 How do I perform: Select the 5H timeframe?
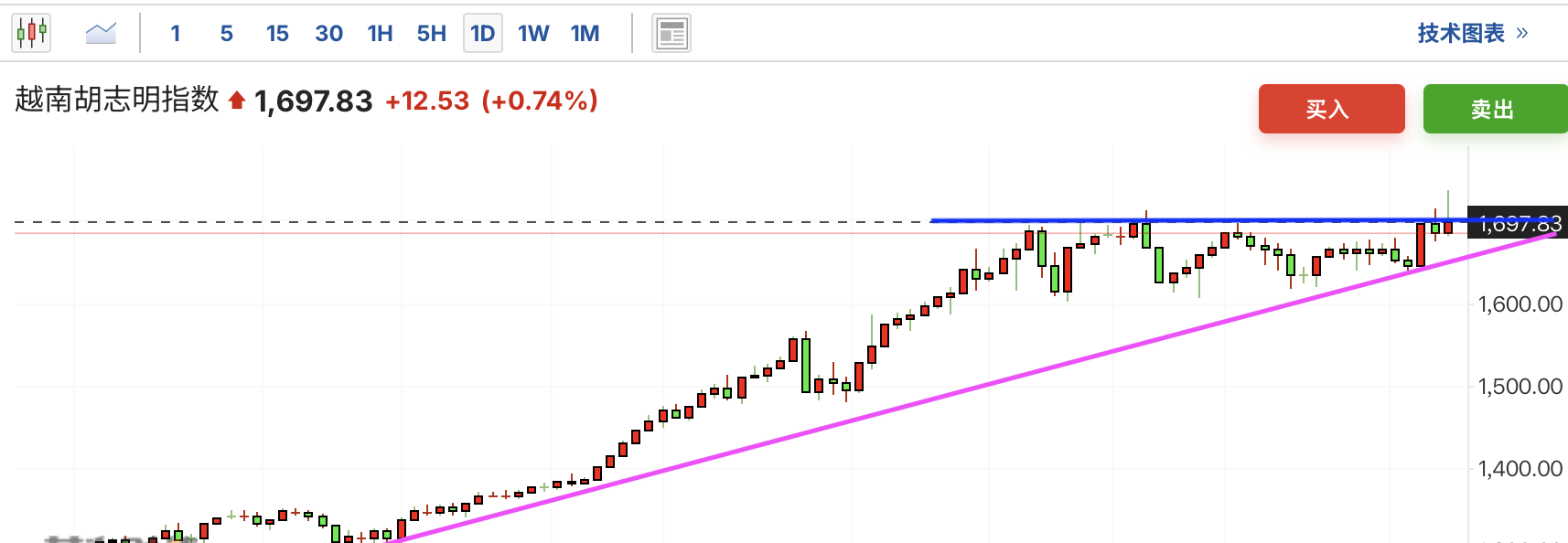(432, 34)
